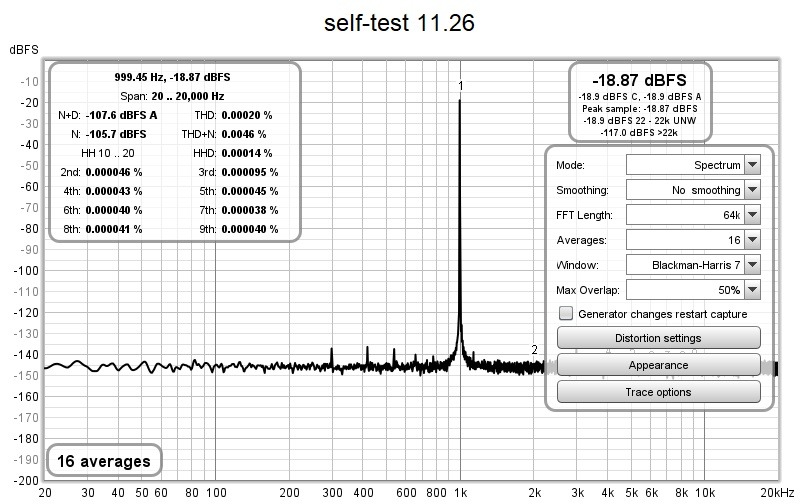The height and width of the screenshot is (504, 800).
Task: Open the Max Overlap dropdown arrow
Action: point(753,290)
